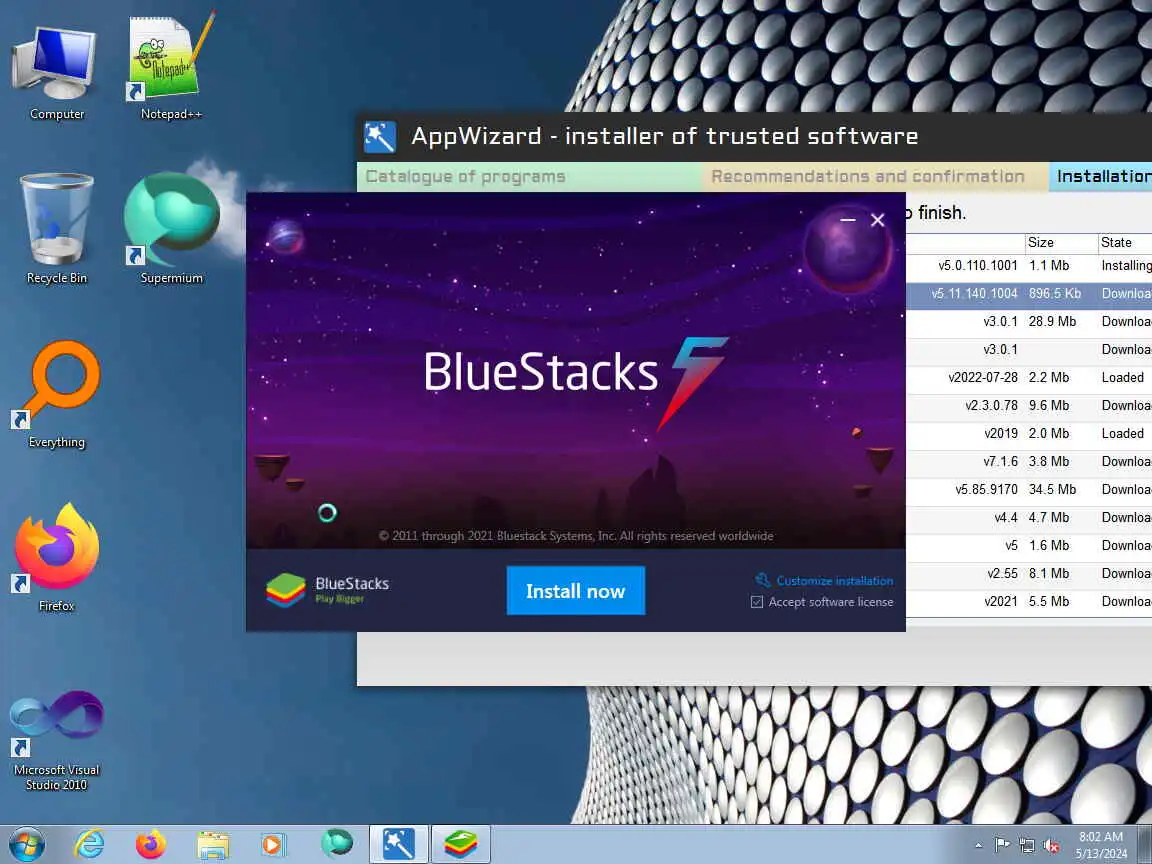
Task: Select row sized 28.9 Mb
Action: click(x=1029, y=322)
